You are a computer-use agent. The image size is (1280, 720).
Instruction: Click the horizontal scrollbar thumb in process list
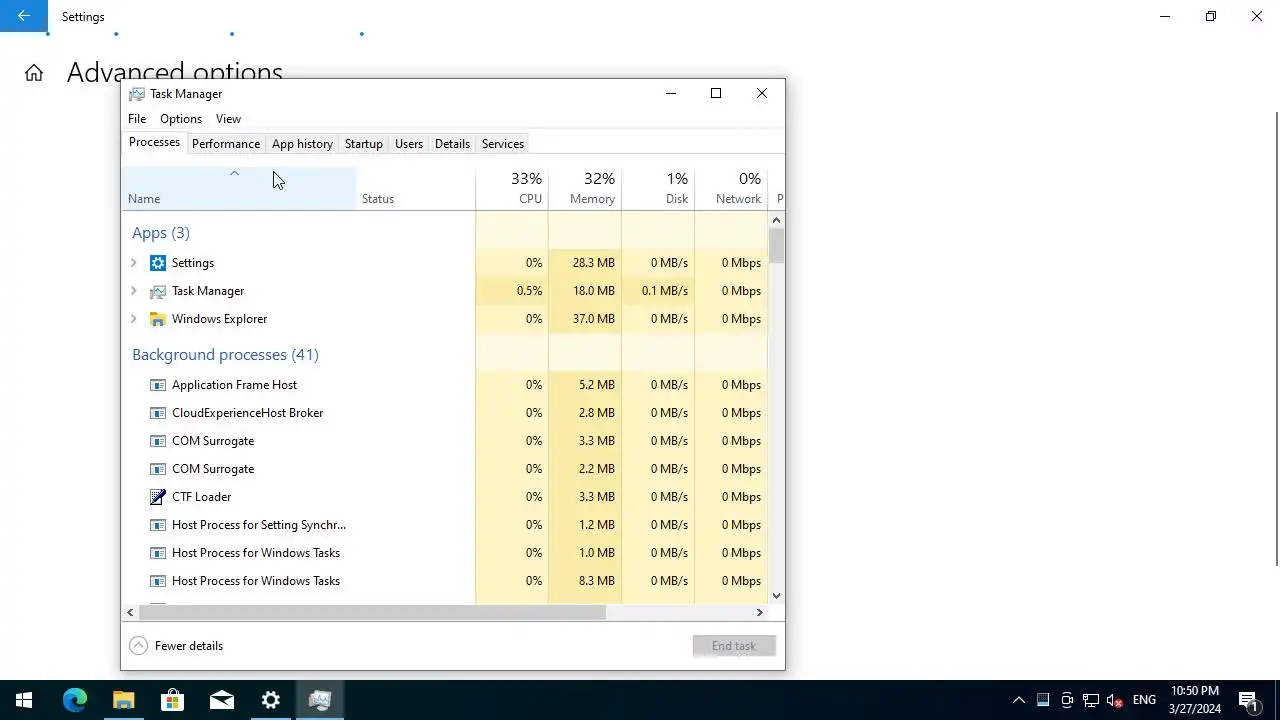click(x=372, y=612)
